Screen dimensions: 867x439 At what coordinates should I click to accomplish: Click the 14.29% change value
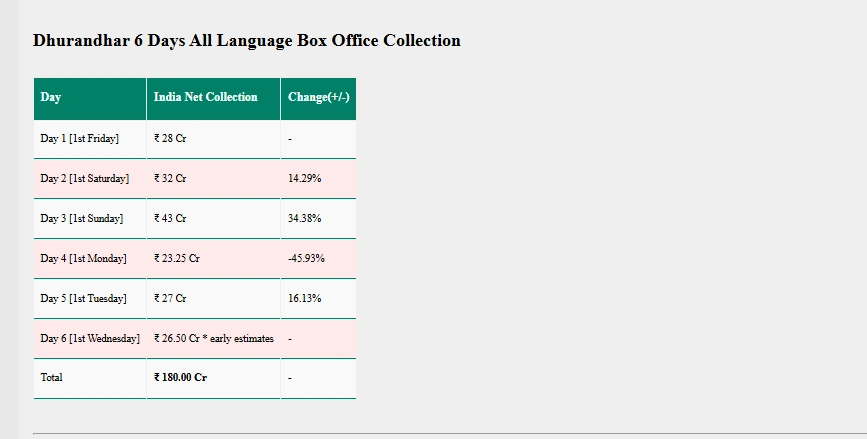click(x=304, y=179)
